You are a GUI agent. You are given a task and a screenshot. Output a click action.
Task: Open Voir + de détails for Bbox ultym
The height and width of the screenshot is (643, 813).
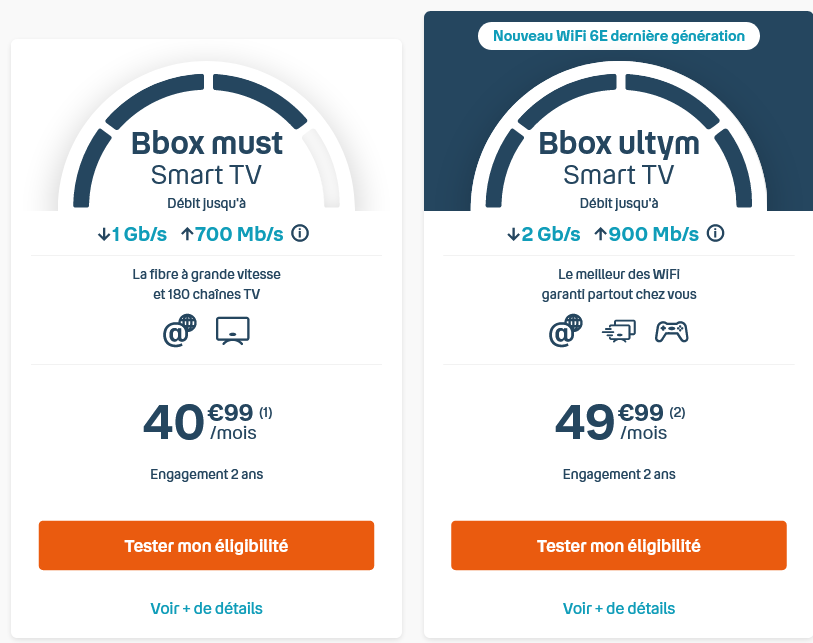point(619,608)
